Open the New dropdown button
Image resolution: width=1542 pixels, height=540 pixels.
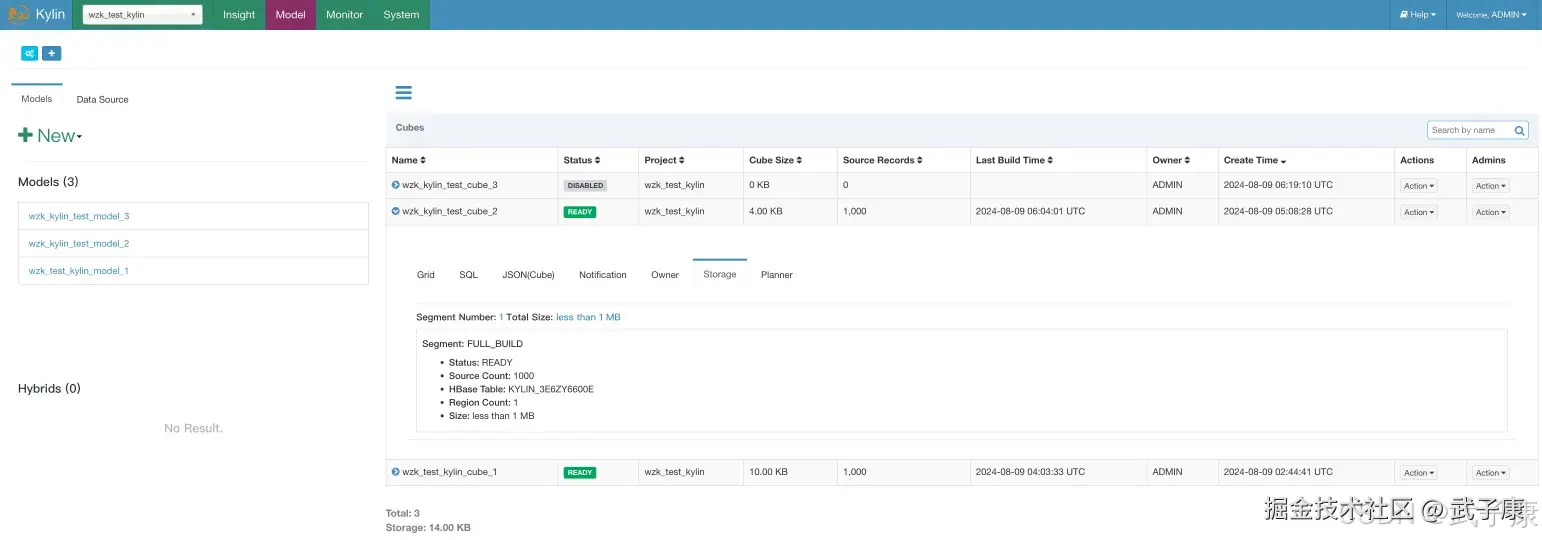click(50, 135)
